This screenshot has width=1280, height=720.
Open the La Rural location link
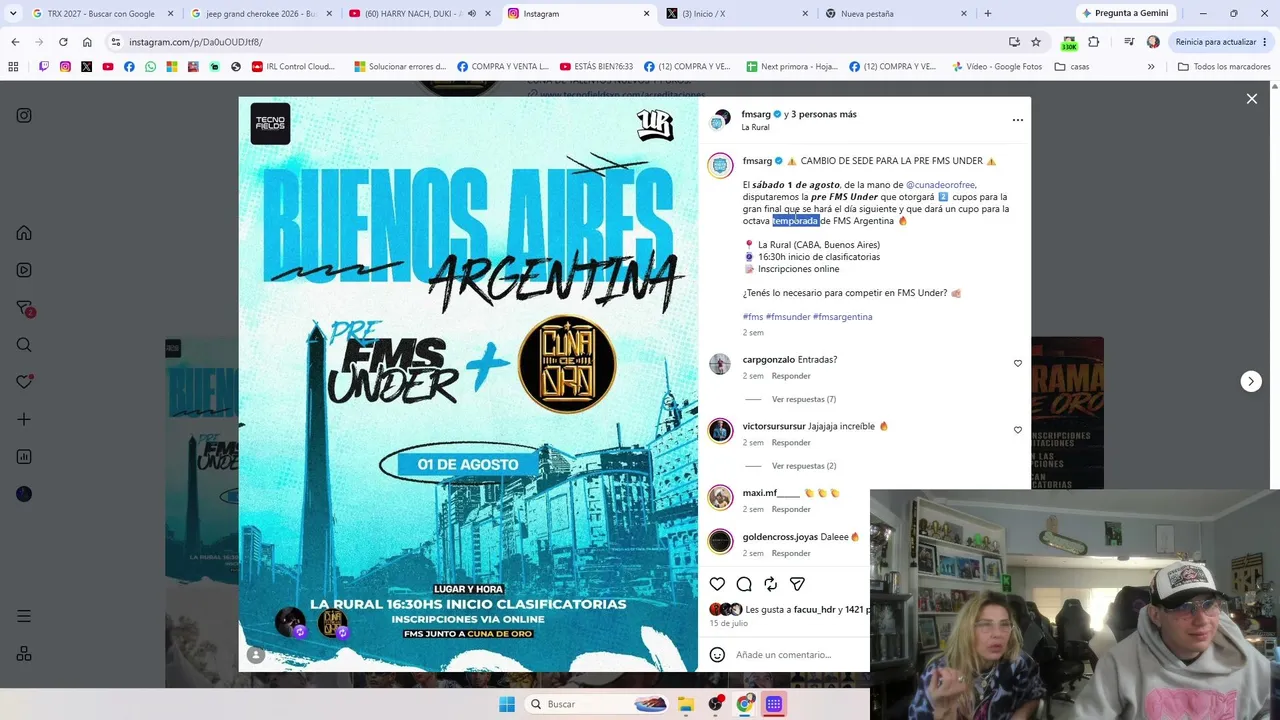755,128
